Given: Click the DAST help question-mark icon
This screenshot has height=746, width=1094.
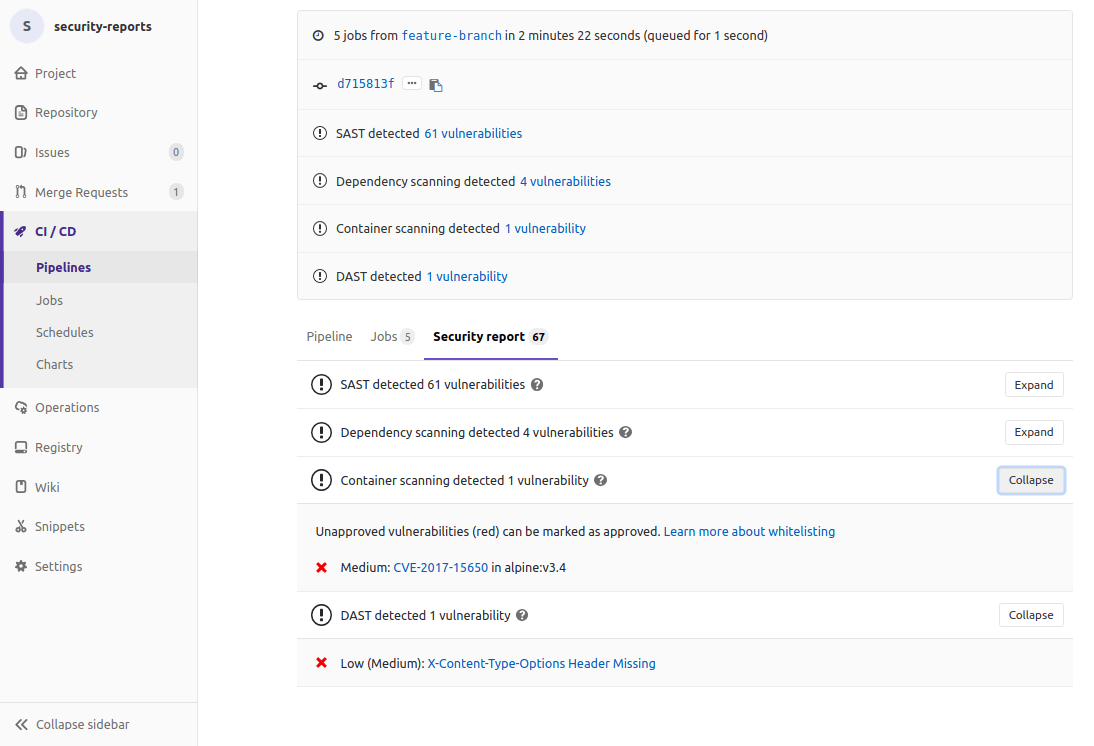Looking at the screenshot, I should click(x=522, y=615).
